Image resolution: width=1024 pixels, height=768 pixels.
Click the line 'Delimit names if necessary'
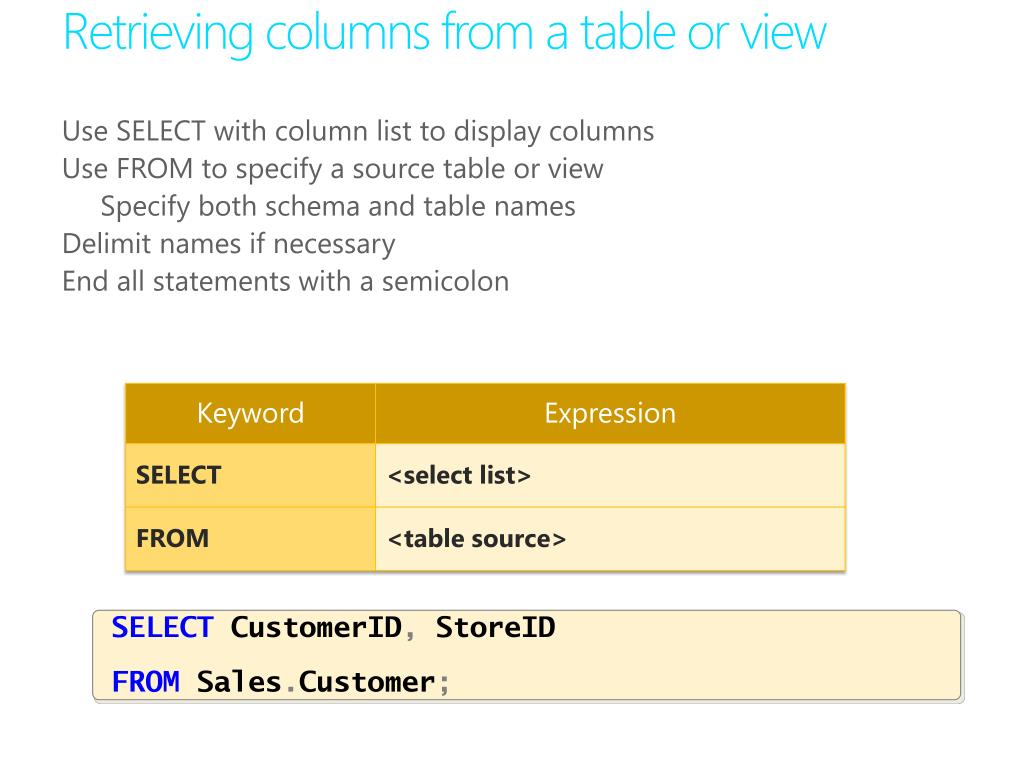(x=229, y=244)
